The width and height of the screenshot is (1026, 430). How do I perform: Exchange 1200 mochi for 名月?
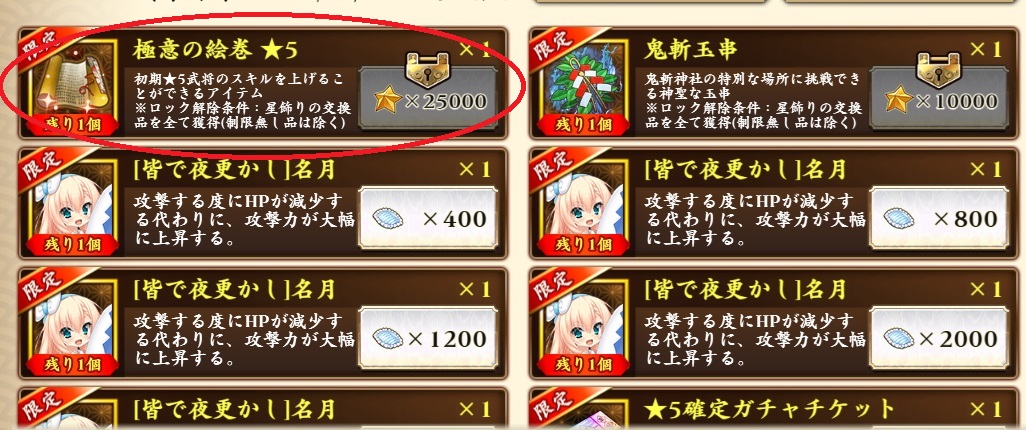(x=429, y=338)
